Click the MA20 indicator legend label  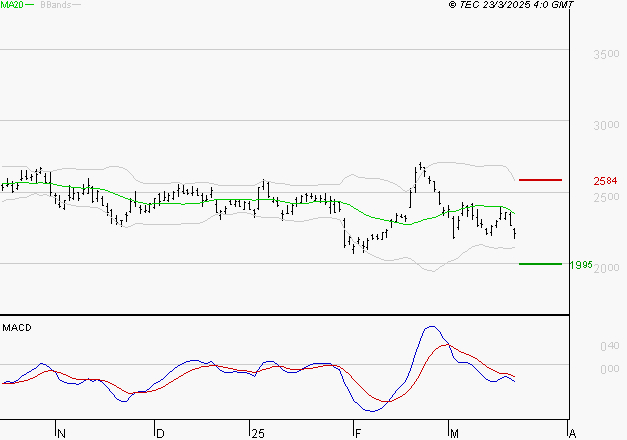(12, 5)
